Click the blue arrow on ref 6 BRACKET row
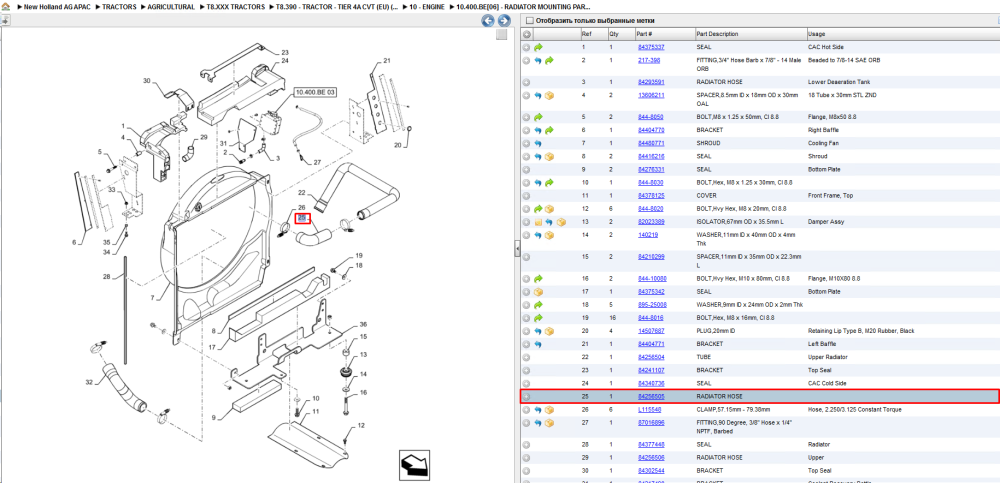1000x483 pixels. click(x=538, y=130)
